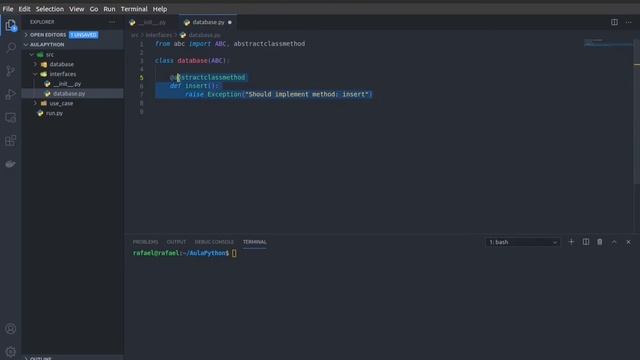Select the Terminal panel tab
640x360 pixels.
coord(255,242)
